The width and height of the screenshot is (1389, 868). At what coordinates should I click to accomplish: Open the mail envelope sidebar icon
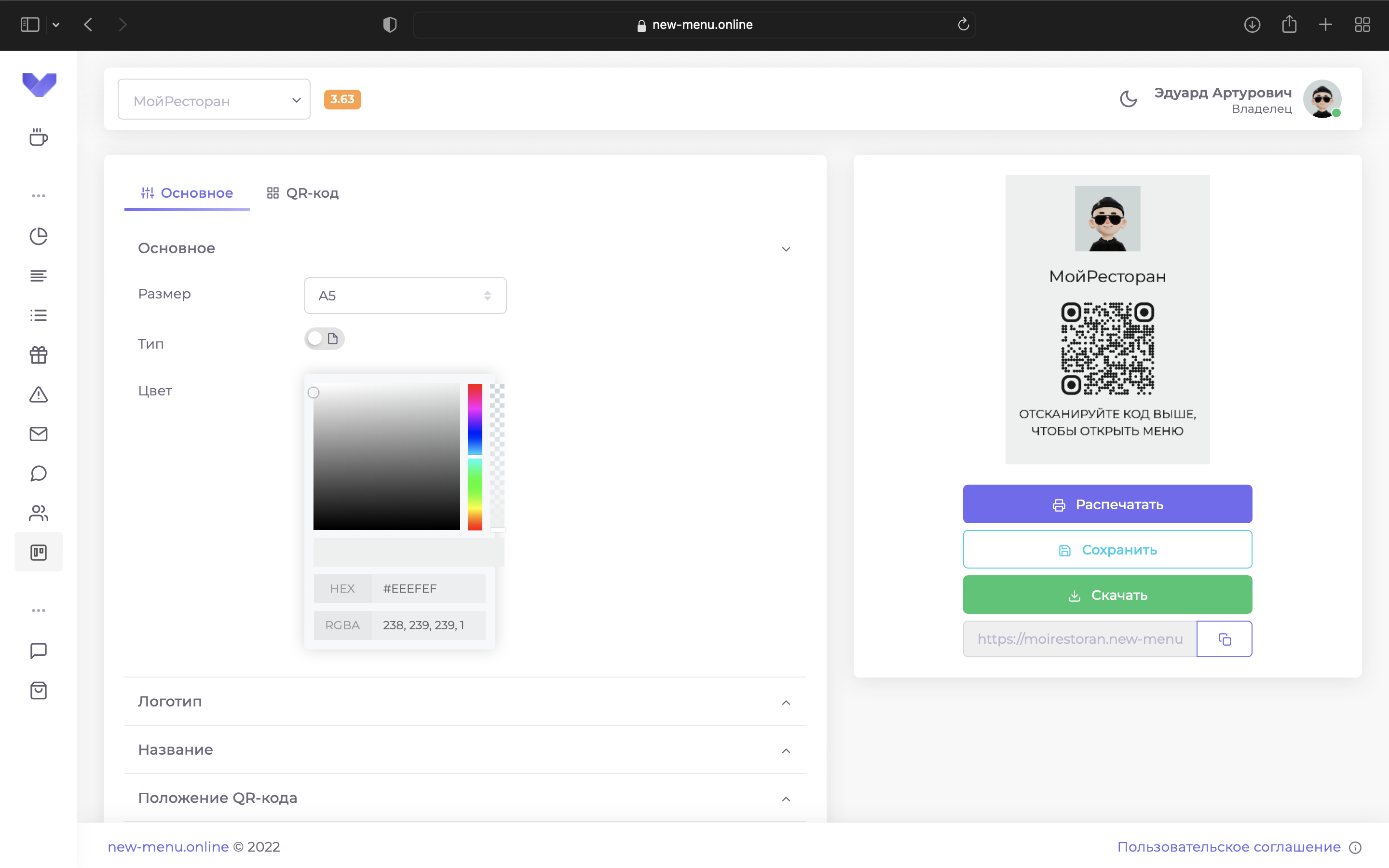pyautogui.click(x=39, y=434)
